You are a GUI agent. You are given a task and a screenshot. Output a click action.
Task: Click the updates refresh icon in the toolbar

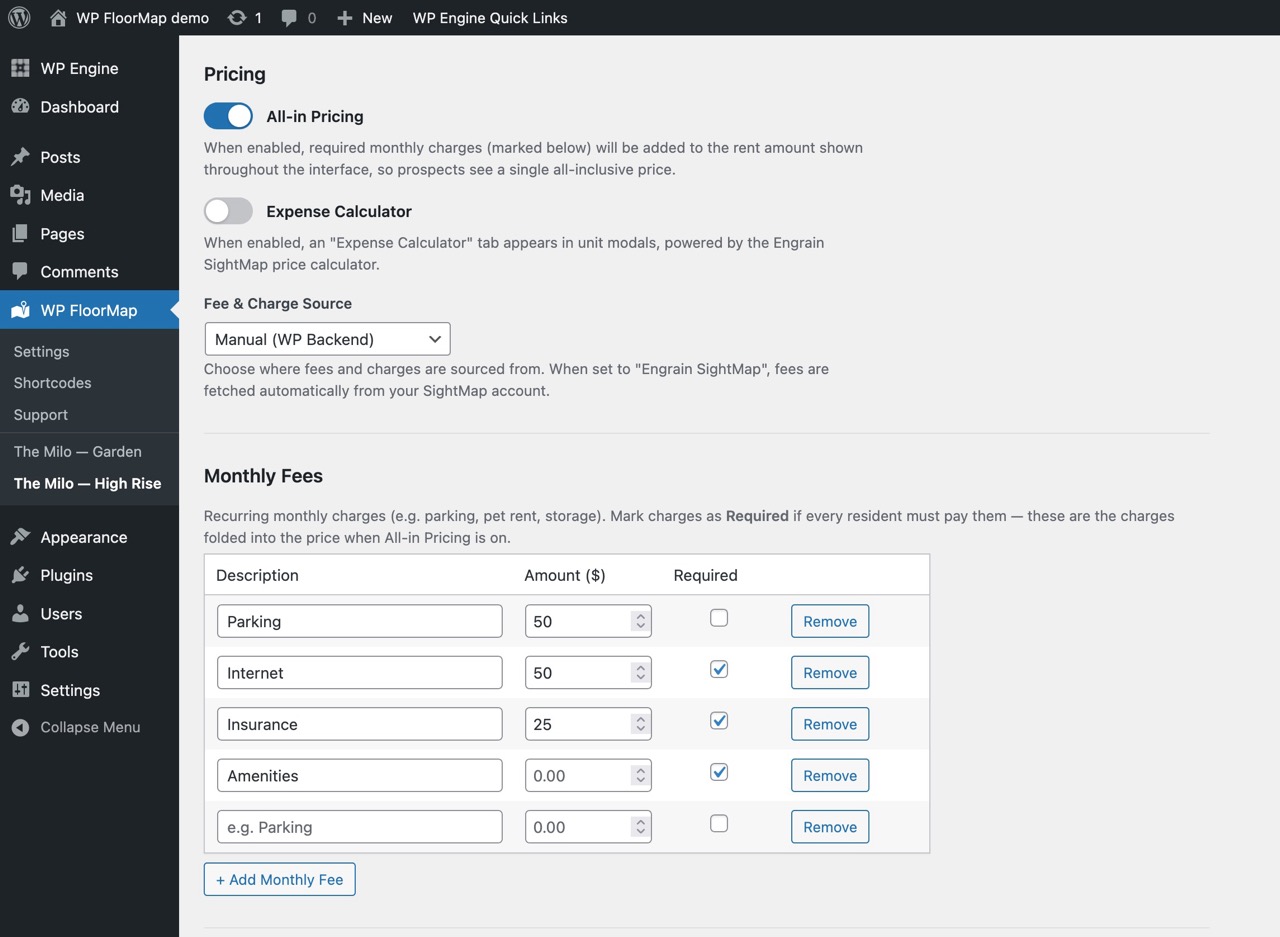pos(236,17)
